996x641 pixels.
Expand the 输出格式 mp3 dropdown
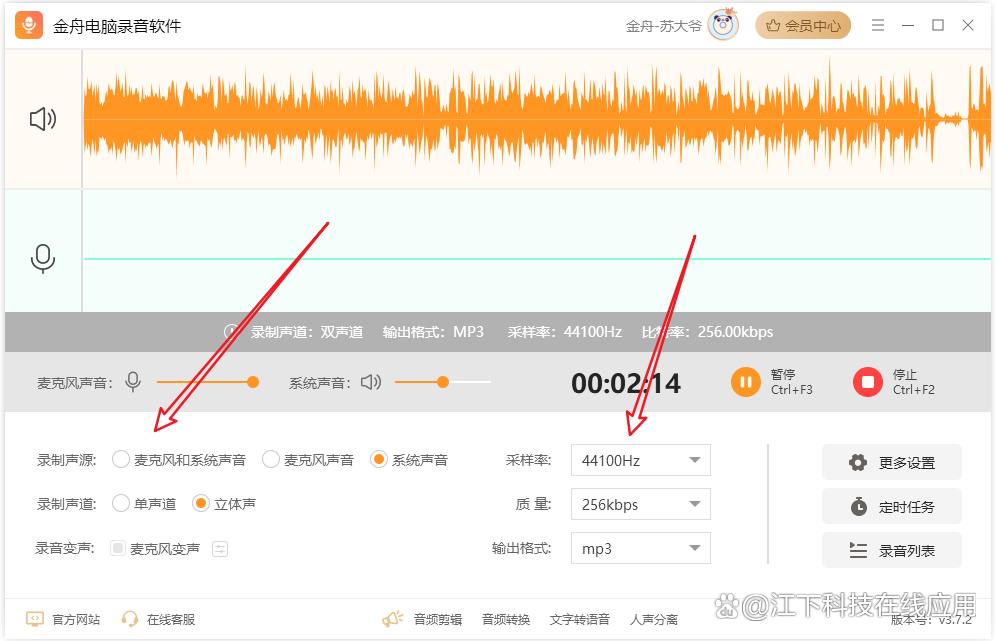[x=640, y=549]
